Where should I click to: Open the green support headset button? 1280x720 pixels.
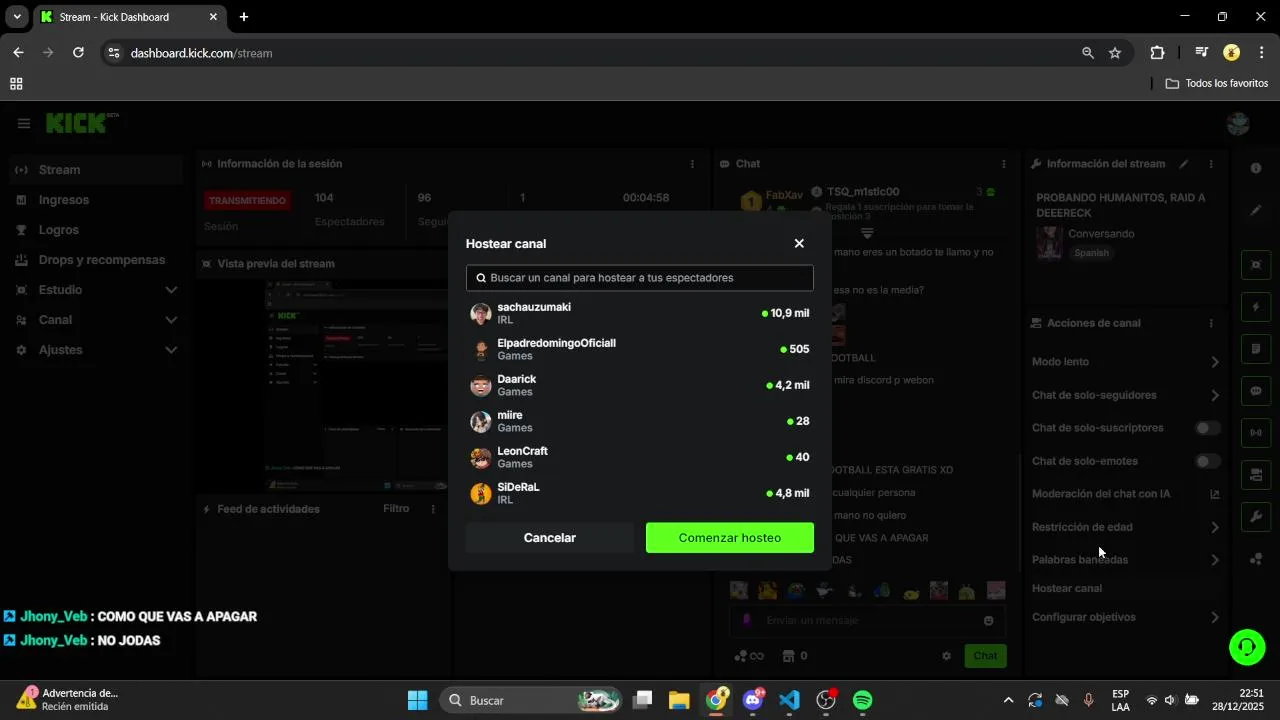click(1247, 647)
